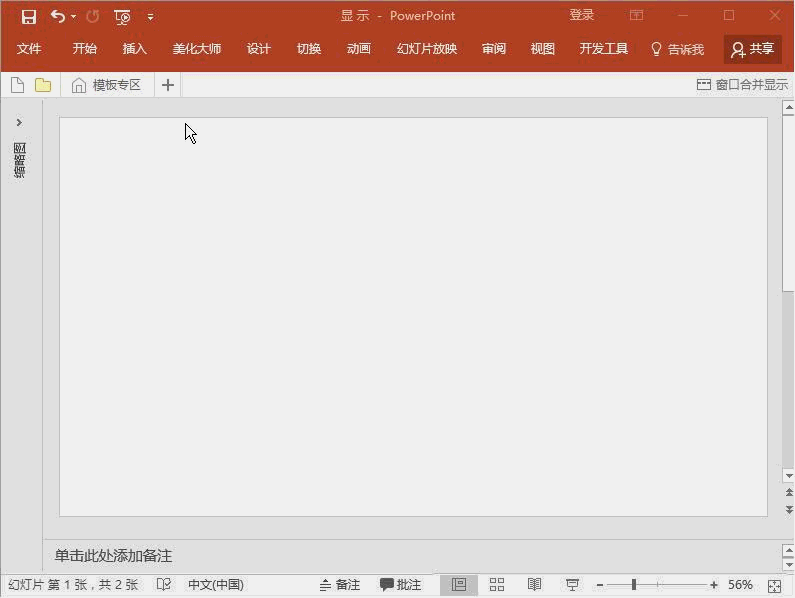Click the 中文(中国) language indicator
Viewport: 795px width, 598px height.
tap(216, 585)
